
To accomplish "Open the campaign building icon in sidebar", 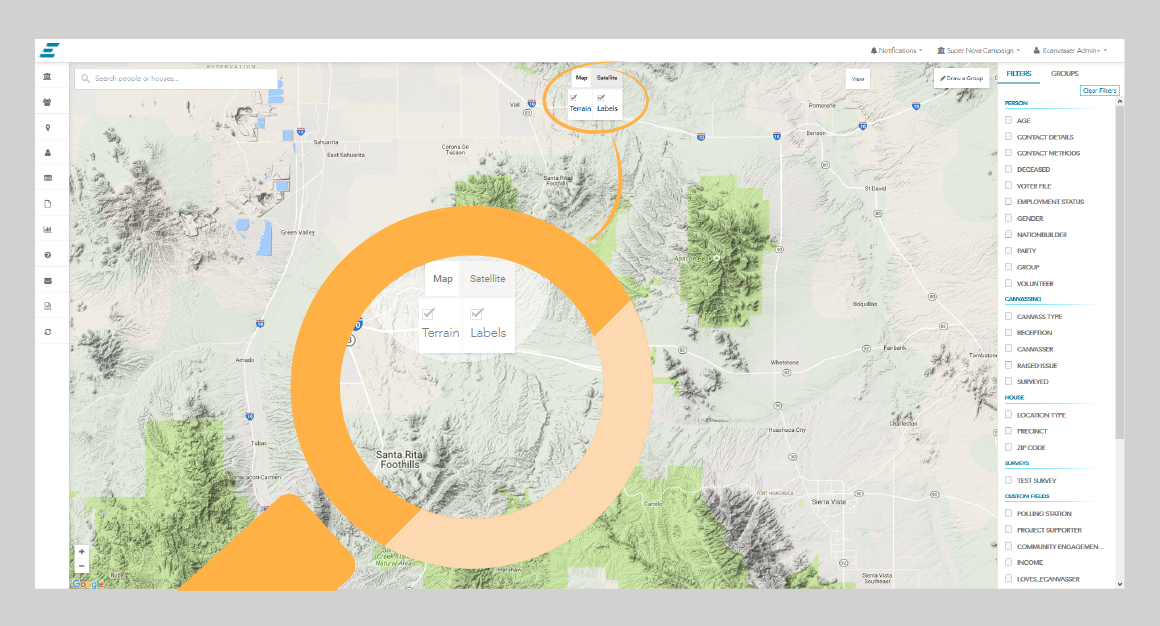I will [x=47, y=76].
